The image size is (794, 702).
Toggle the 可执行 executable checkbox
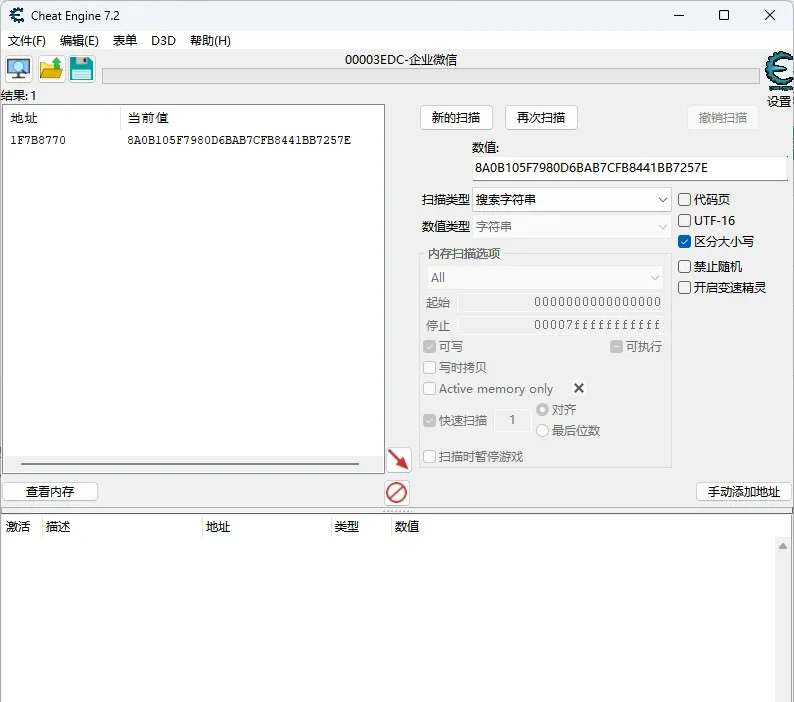[x=616, y=346]
